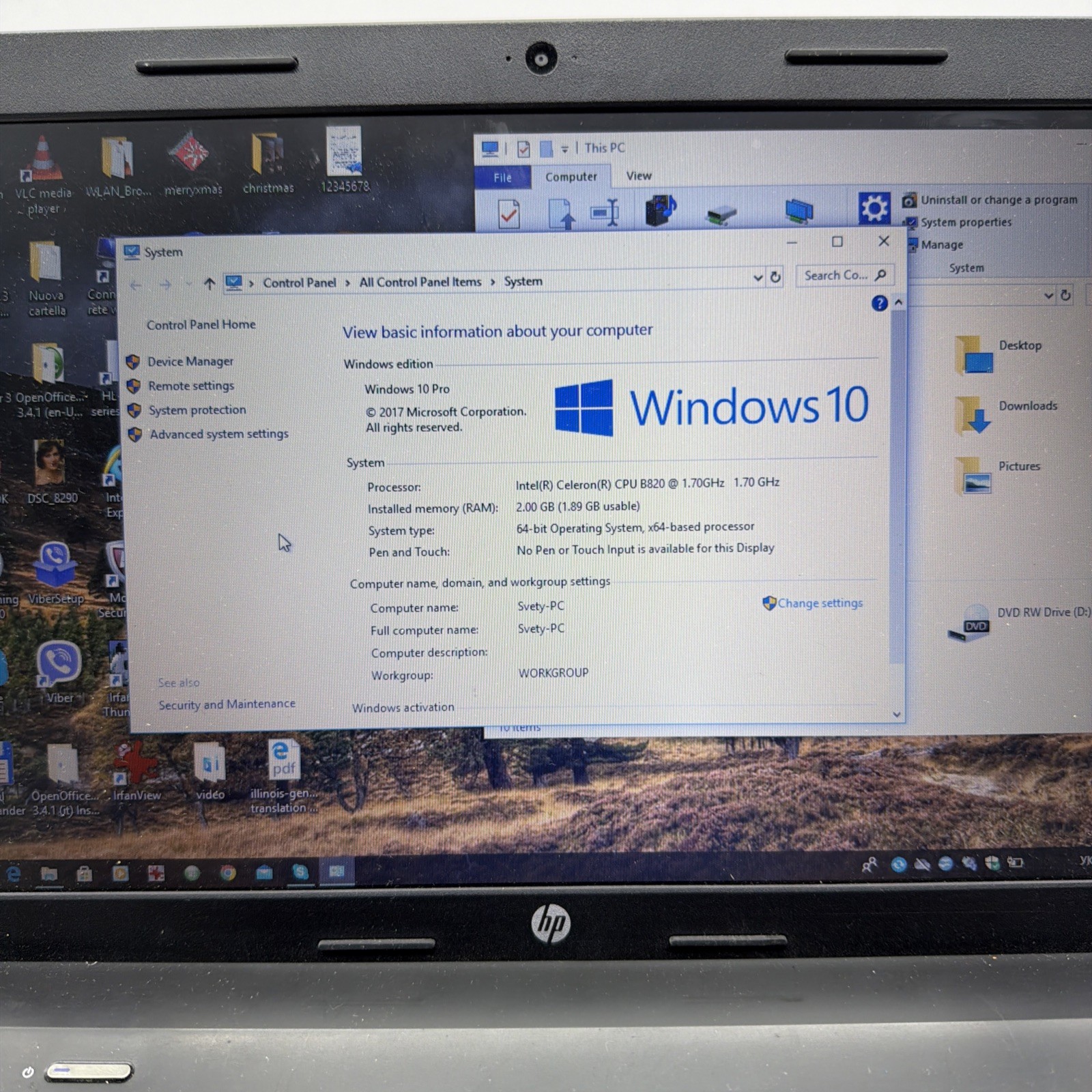Click Change settings for computer name
Viewport: 1092px width, 1092px height.
tap(819, 603)
